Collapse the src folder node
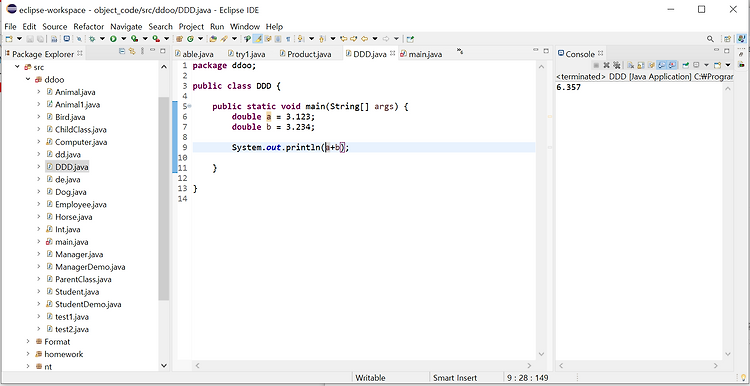 pyautogui.click(x=18, y=67)
